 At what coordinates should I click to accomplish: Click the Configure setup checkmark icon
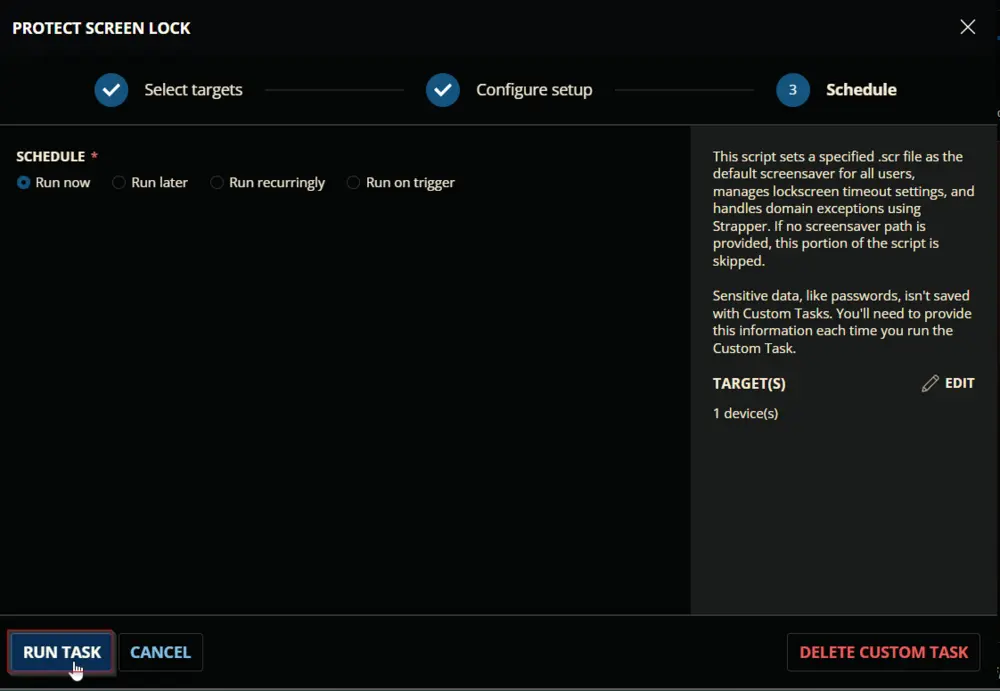click(x=443, y=90)
